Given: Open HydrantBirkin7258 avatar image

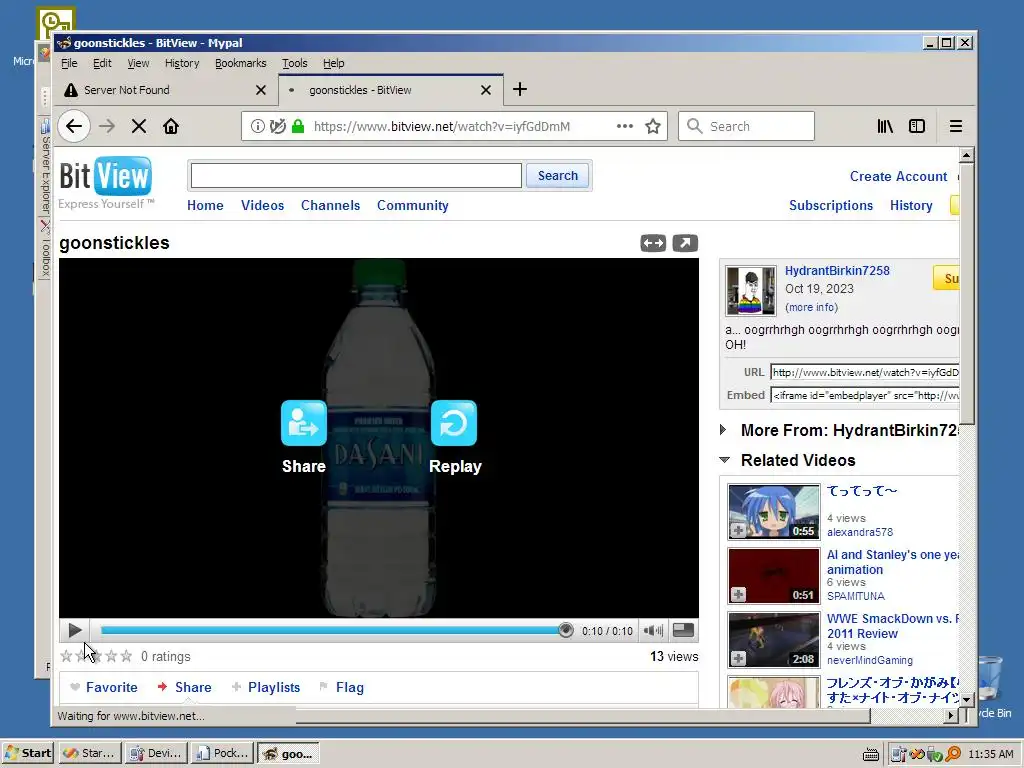Looking at the screenshot, I should (751, 291).
